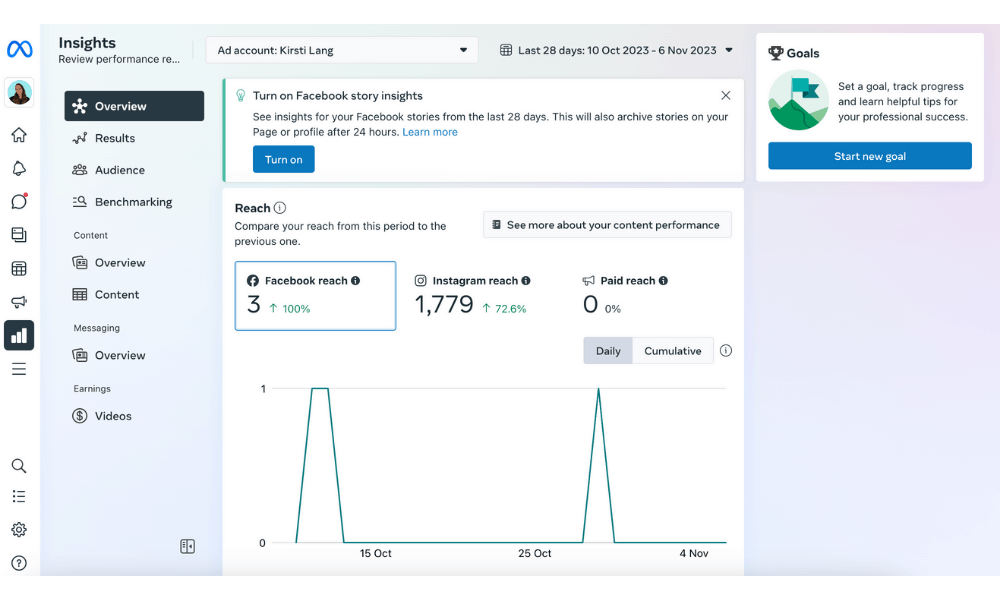1000x600 pixels.
Task: Open the Benchmarking section
Action: pyautogui.click(x=131, y=201)
